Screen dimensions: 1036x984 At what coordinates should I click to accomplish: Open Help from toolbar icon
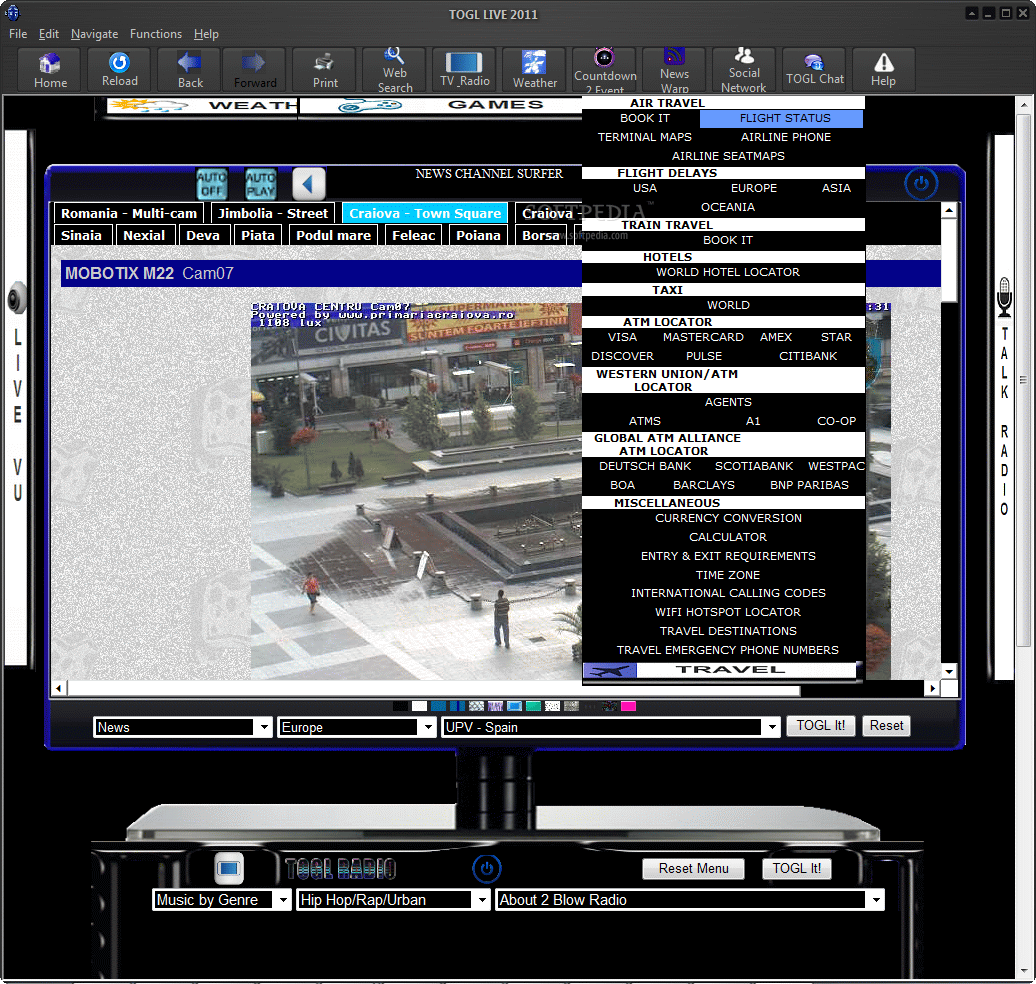(x=883, y=69)
